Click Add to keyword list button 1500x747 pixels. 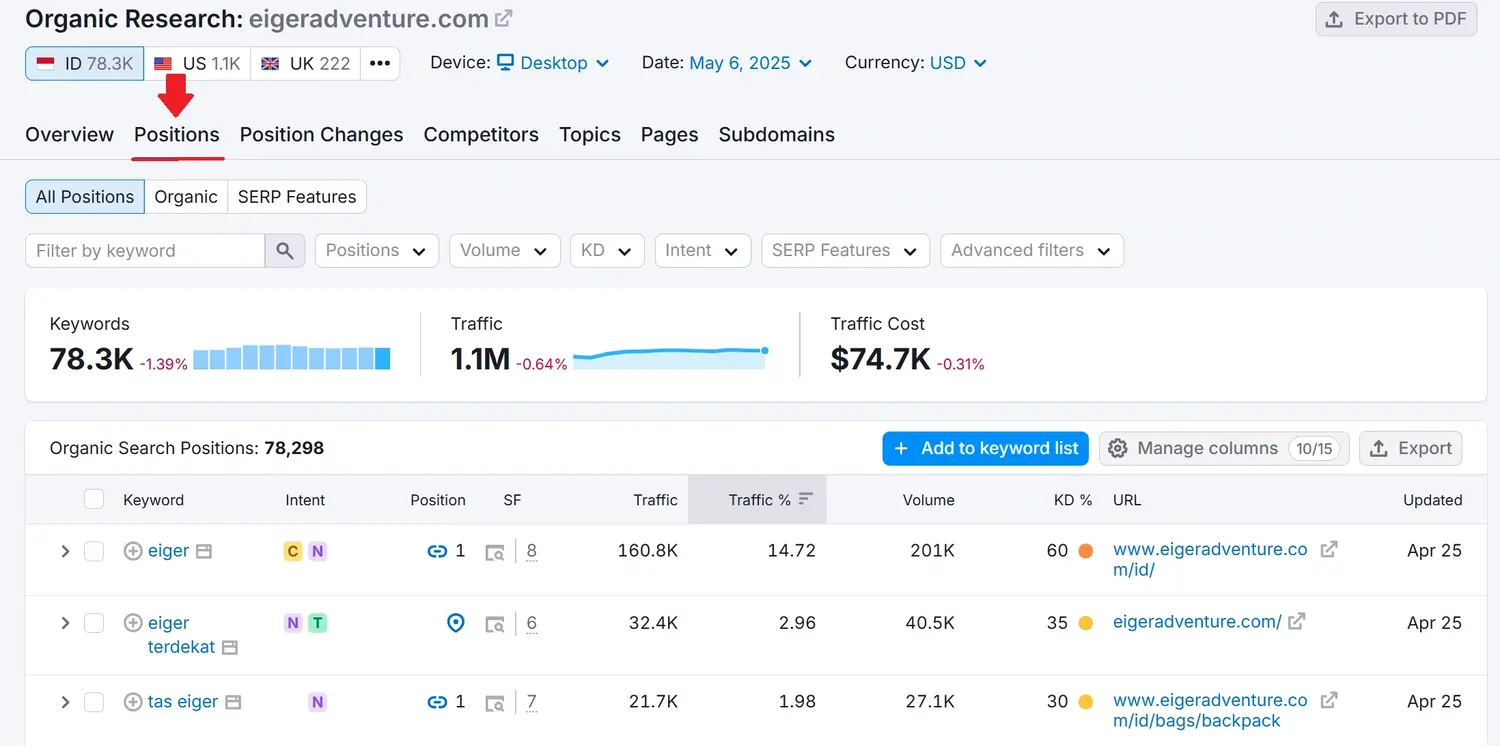click(986, 448)
